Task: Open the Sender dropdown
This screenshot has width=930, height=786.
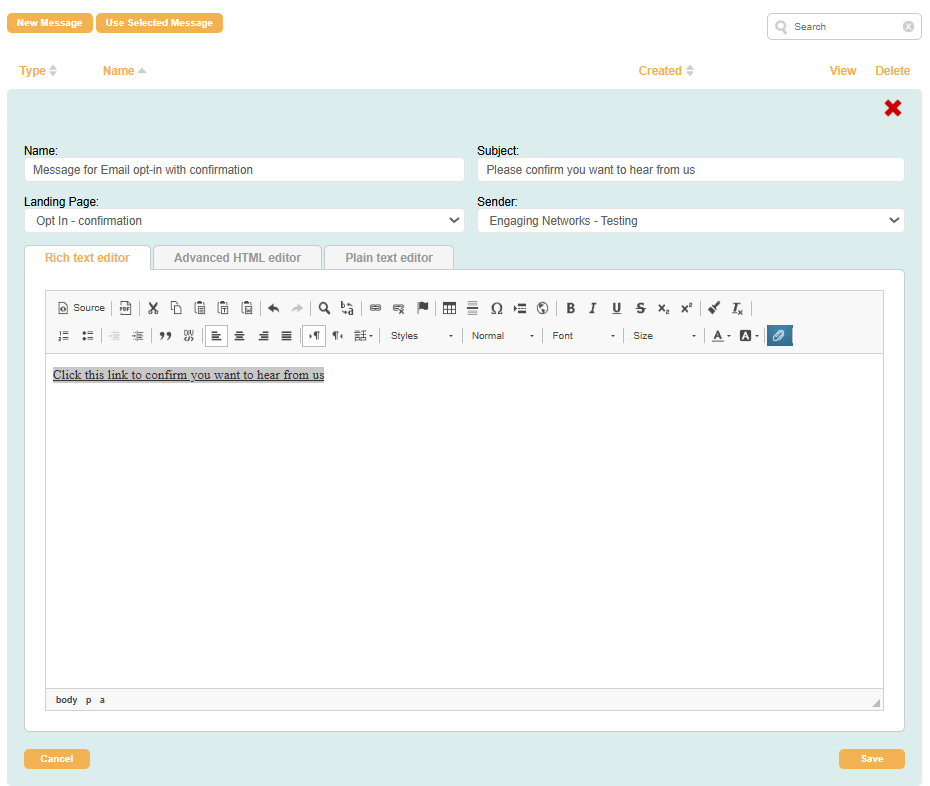Action: 690,221
